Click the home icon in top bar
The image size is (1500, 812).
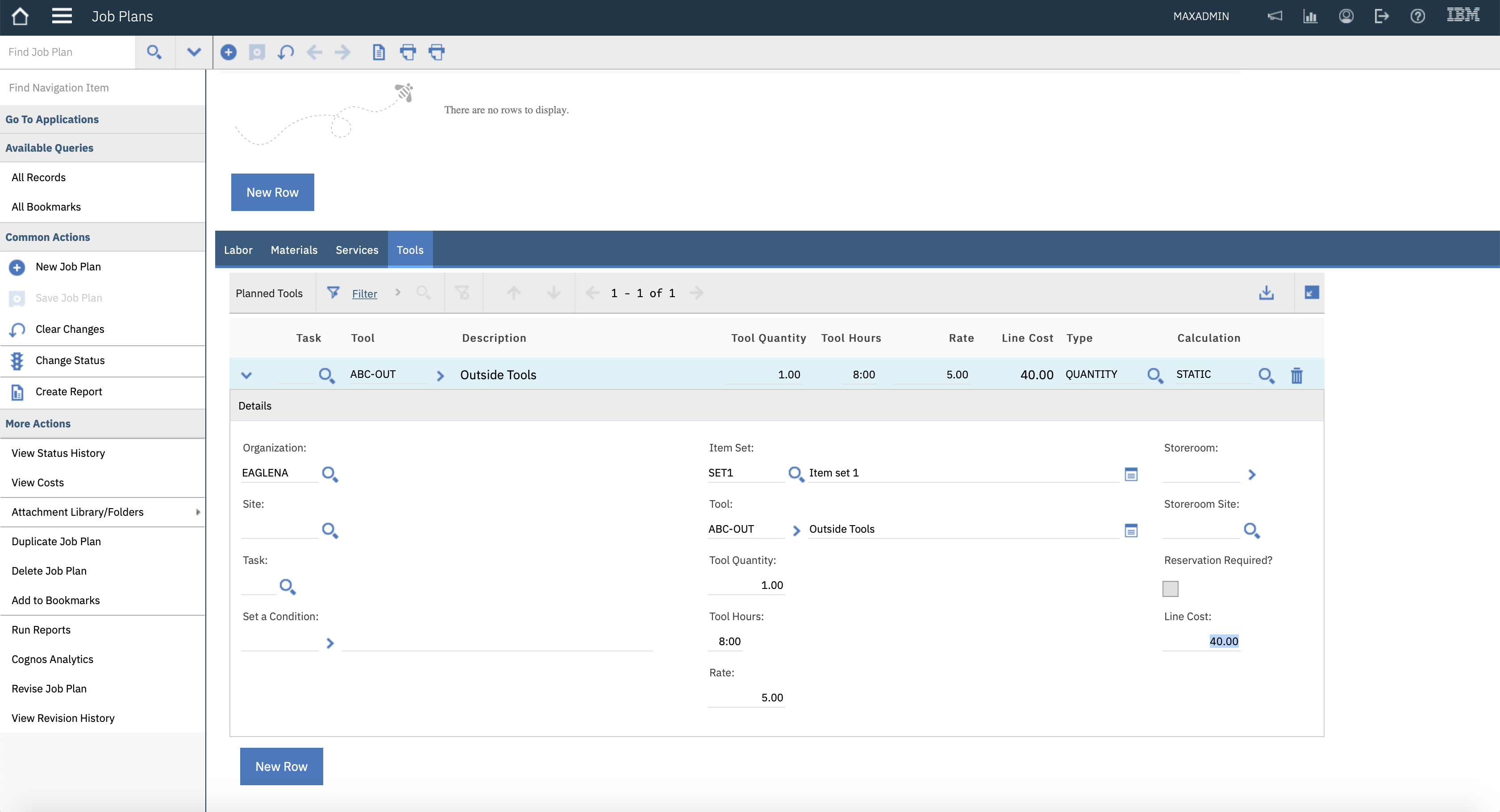coord(20,17)
